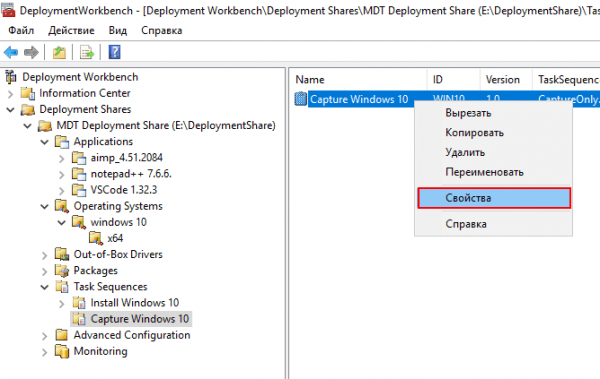Image resolution: width=600 pixels, height=379 pixels.
Task: Open the Файл menu
Action: click(x=21, y=30)
